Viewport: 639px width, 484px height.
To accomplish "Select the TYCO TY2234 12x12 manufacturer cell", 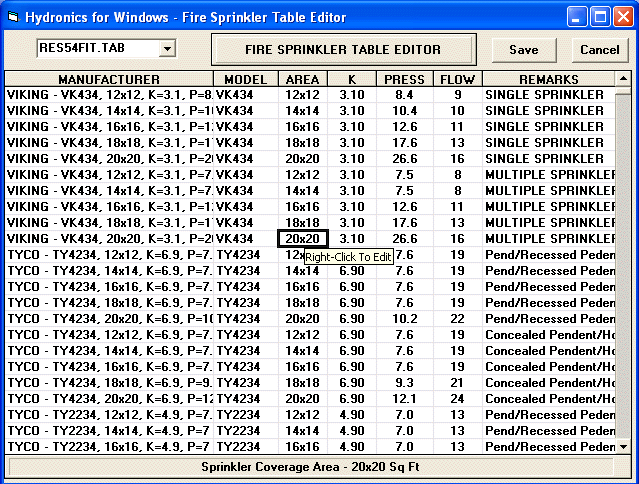I will [109, 415].
